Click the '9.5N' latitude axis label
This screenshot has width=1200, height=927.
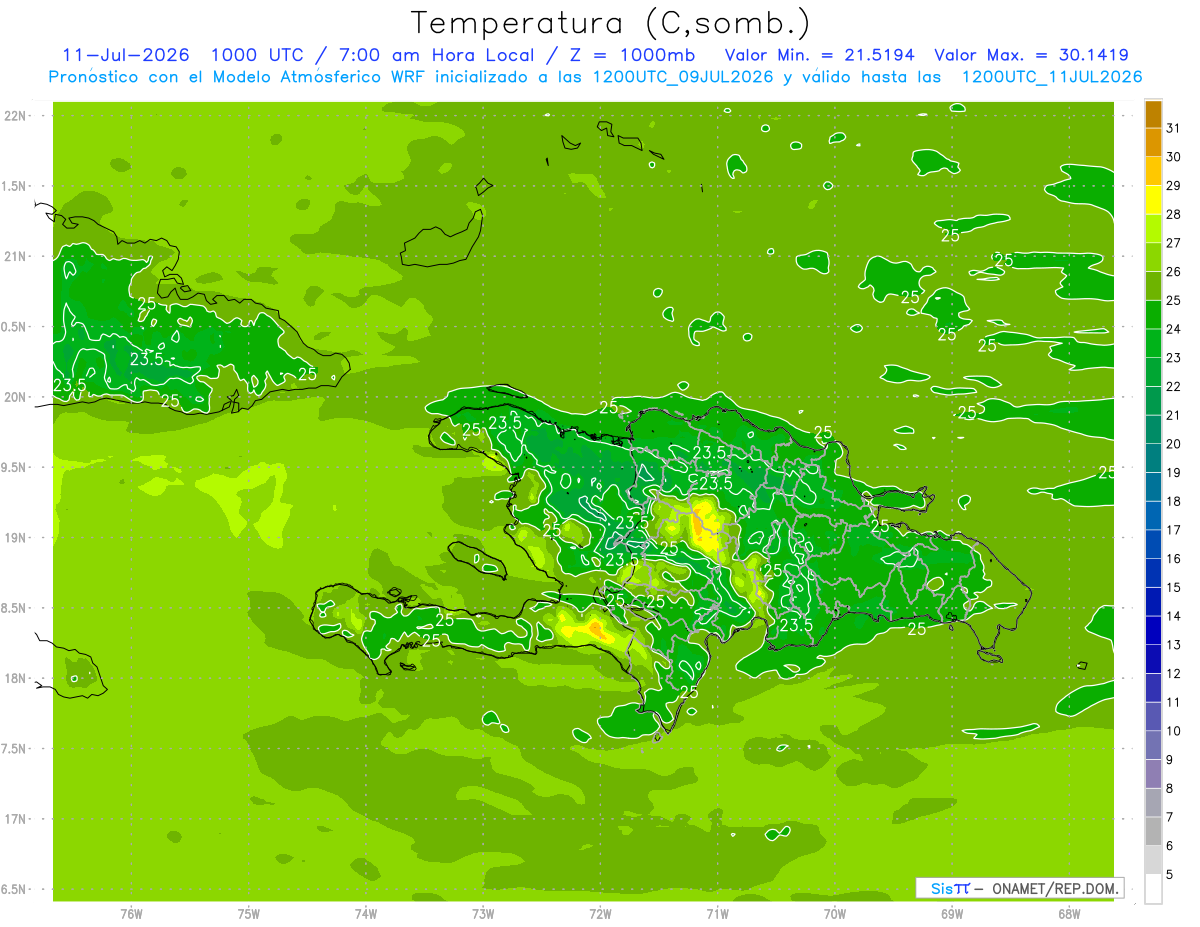[x=15, y=468]
